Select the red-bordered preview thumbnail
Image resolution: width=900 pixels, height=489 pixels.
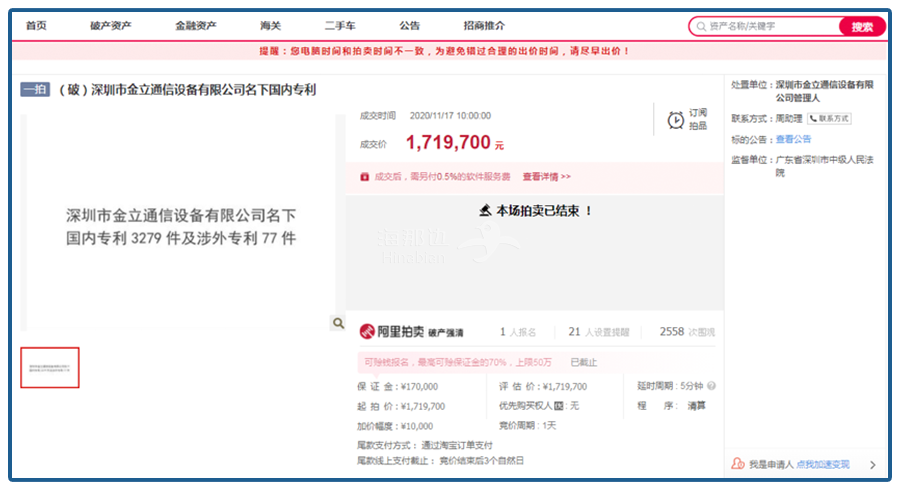pos(50,367)
